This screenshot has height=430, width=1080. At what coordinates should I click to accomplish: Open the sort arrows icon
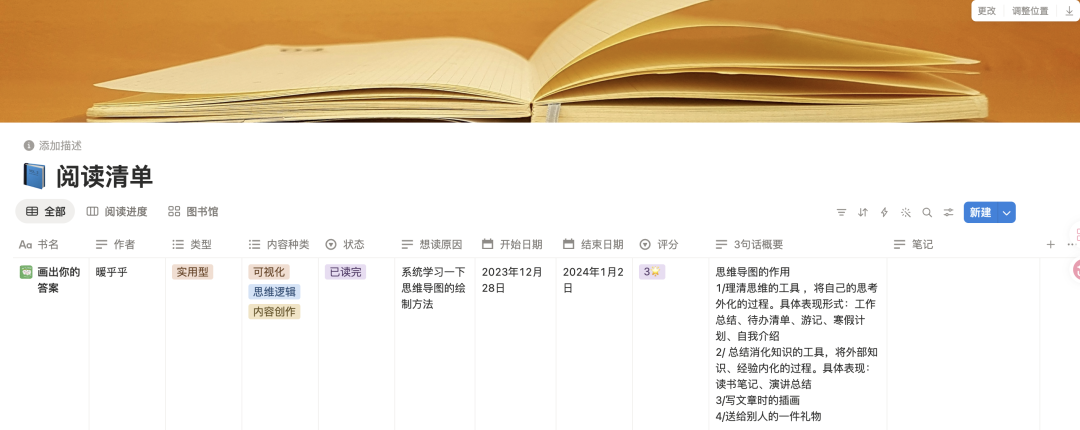[862, 212]
